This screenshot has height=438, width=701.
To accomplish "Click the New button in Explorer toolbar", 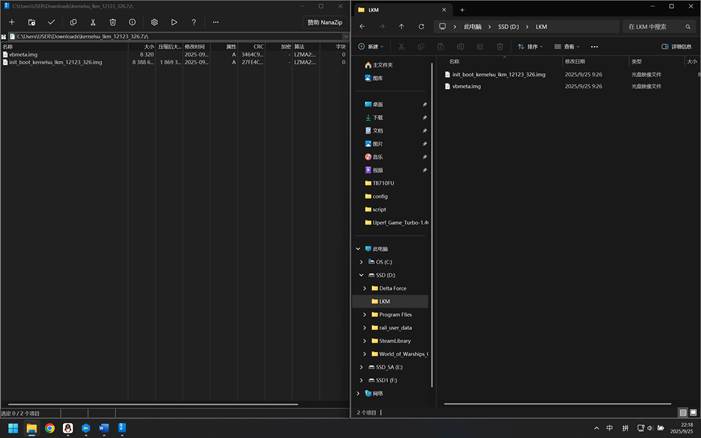I will pyautogui.click(x=371, y=46).
